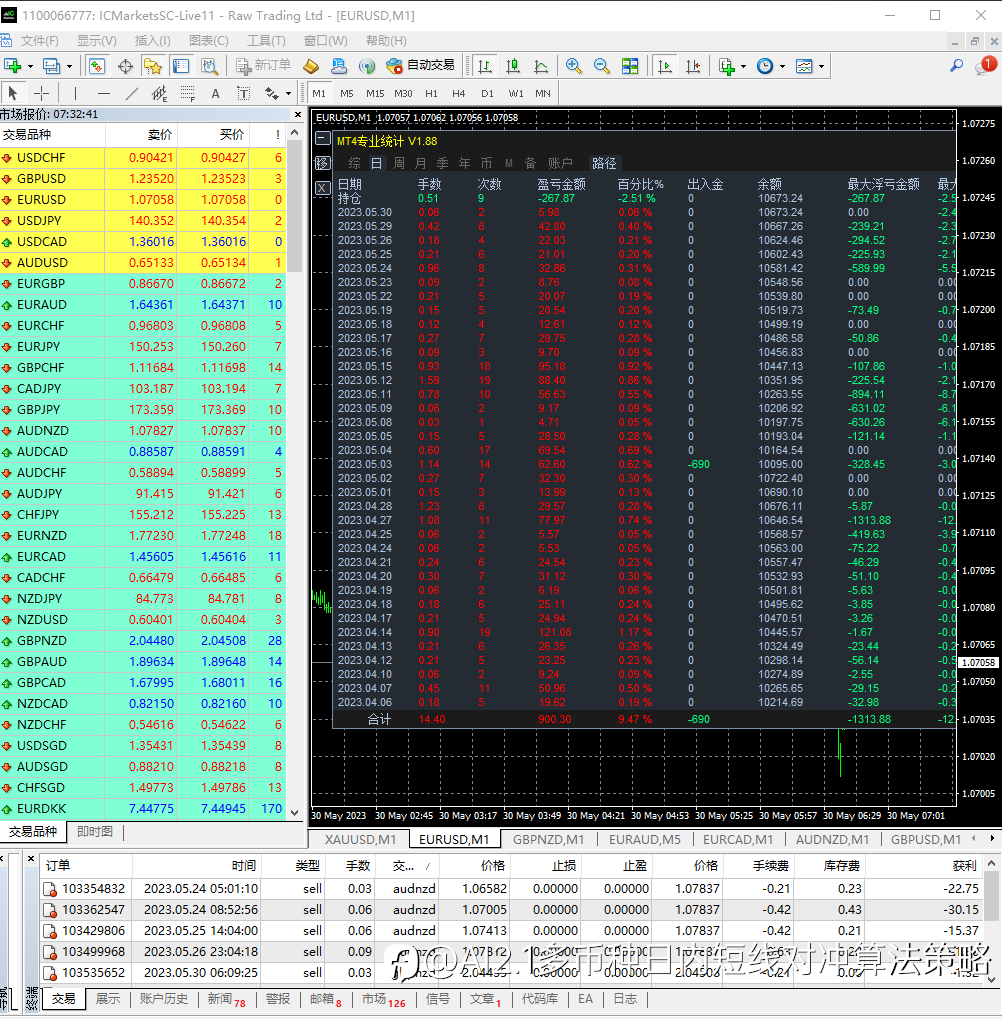1002x1019 pixels.
Task: Switch to the GBPNZD,M1 chart tab
Action: click(x=548, y=840)
